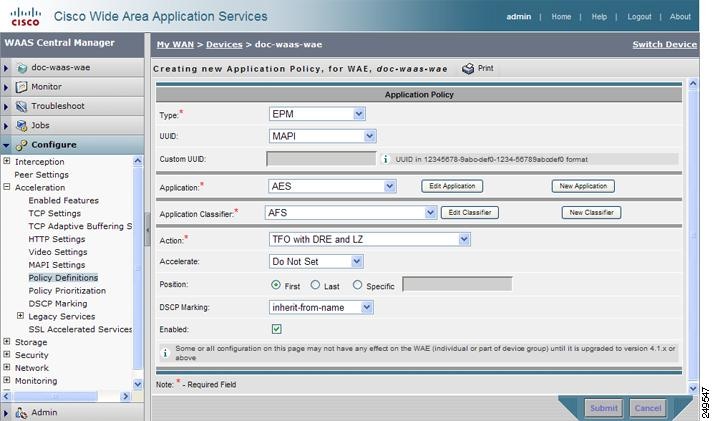Viewport: 712px width, 421px height.
Task: Click the Monitor section icon
Action: click(x=21, y=87)
